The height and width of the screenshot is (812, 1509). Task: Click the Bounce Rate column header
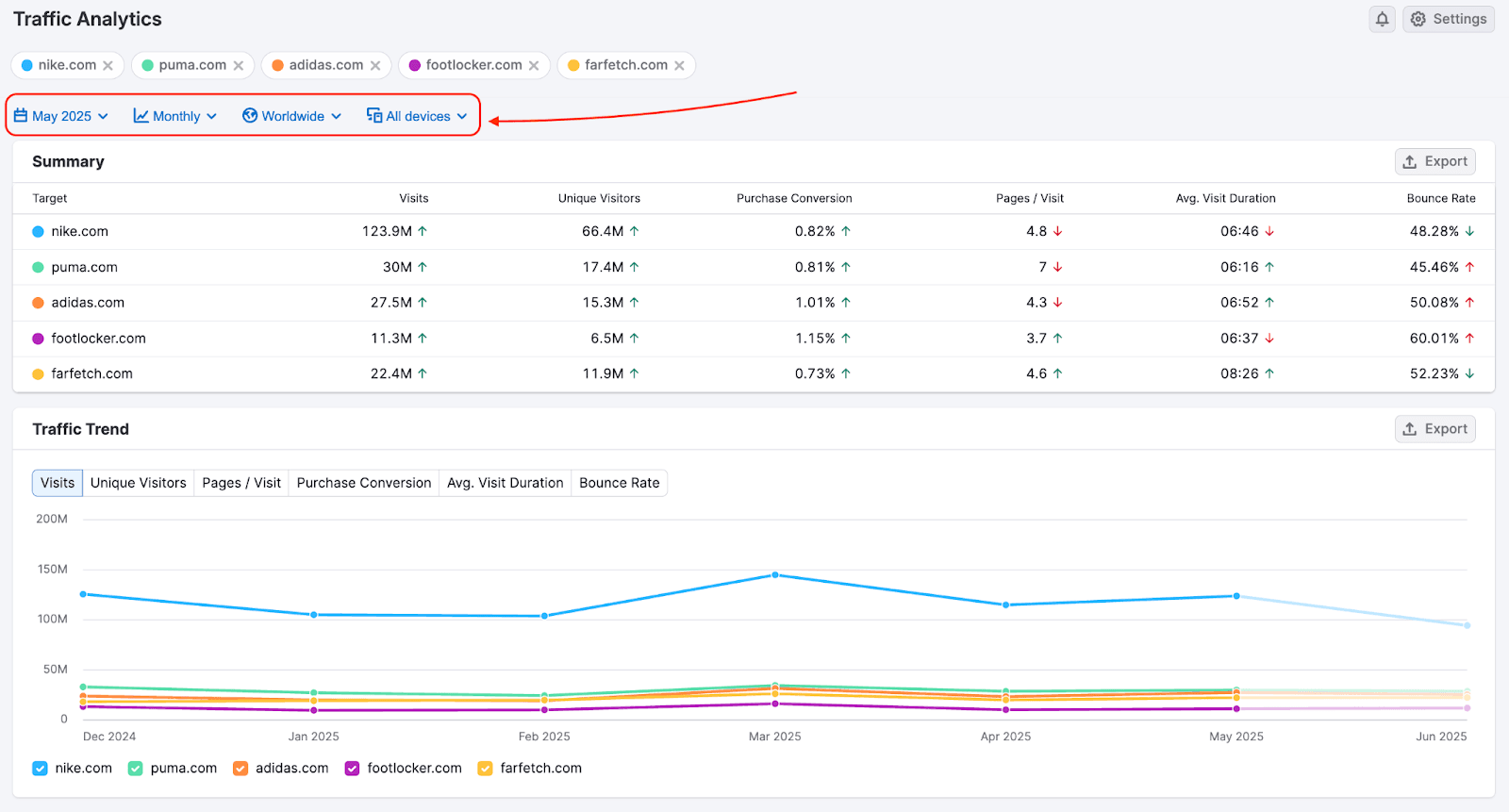click(1441, 198)
